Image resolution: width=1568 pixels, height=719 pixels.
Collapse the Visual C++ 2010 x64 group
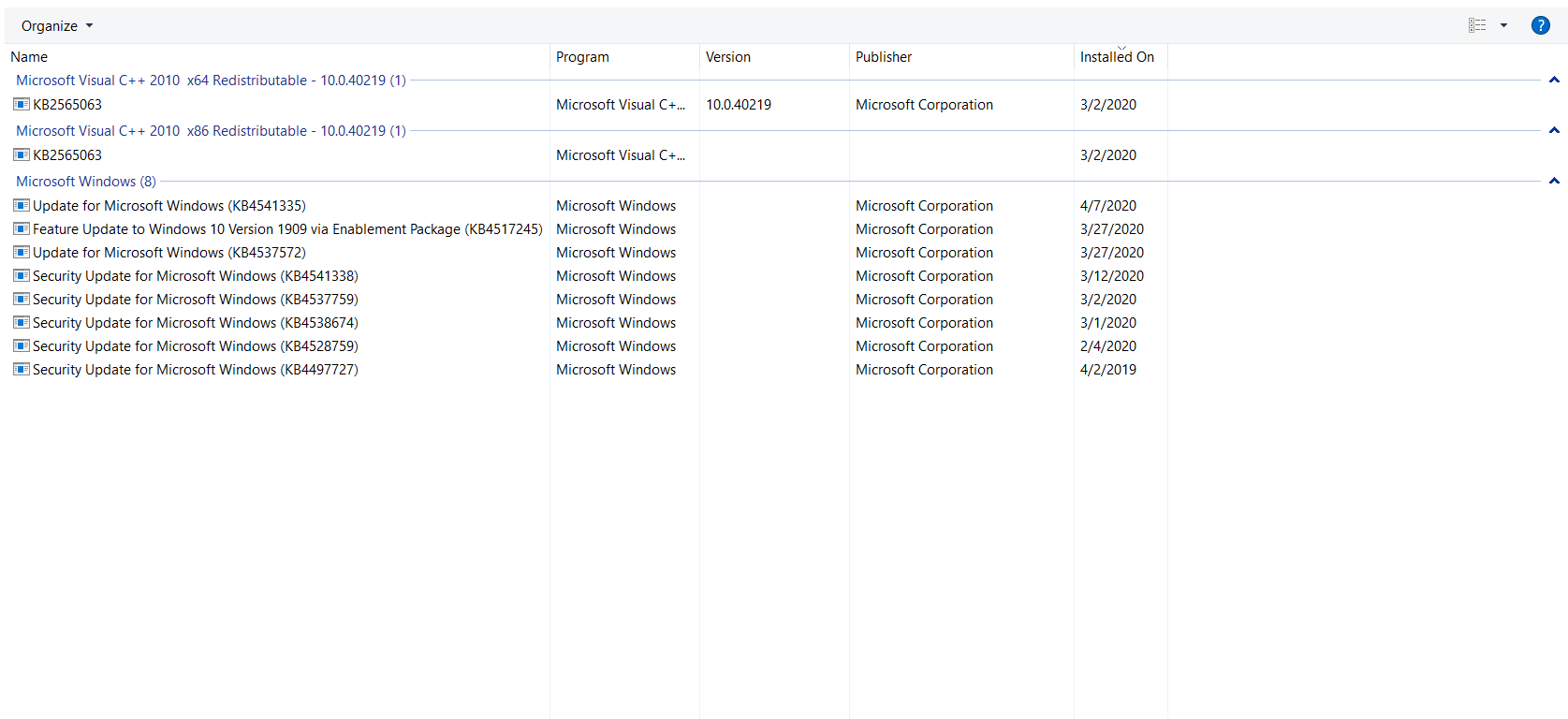[1554, 81]
